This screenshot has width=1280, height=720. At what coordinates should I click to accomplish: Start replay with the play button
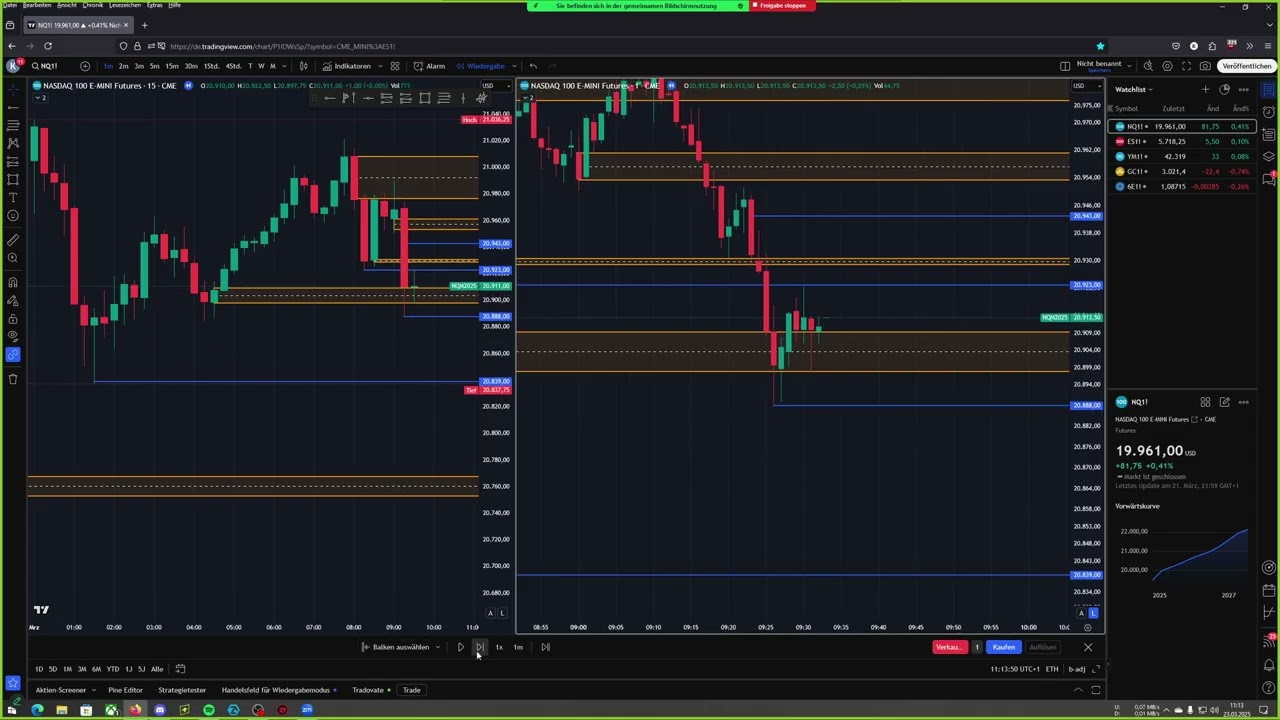(x=460, y=647)
